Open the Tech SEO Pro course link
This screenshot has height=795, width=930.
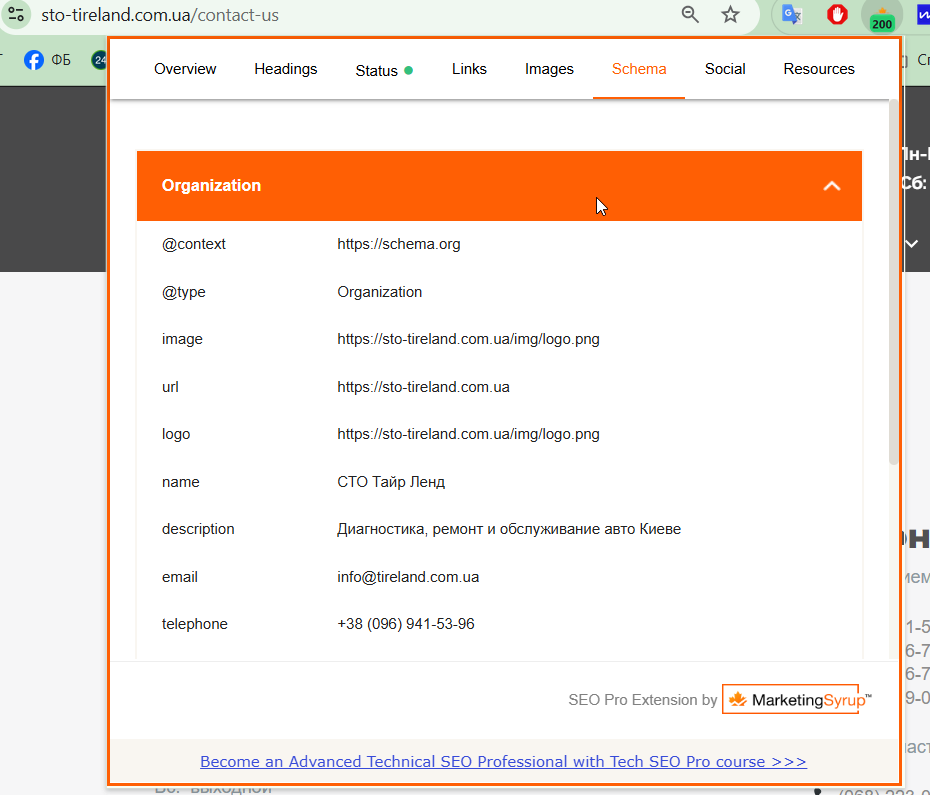click(503, 761)
